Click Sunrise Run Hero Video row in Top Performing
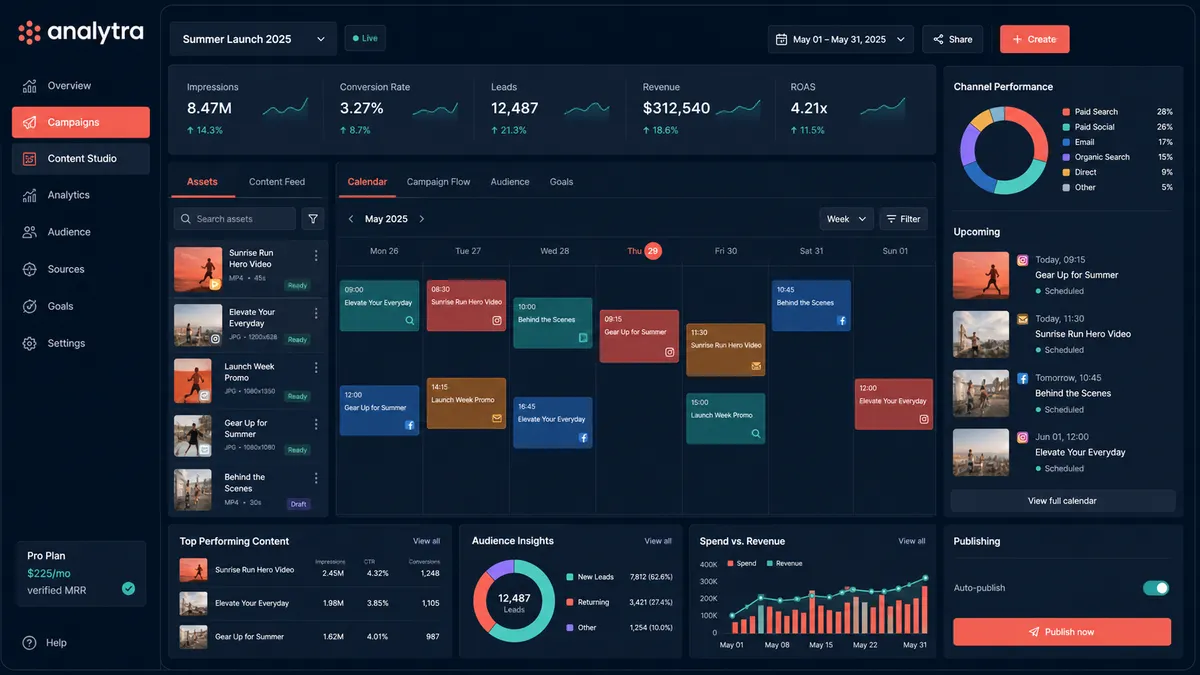The width and height of the screenshot is (1200, 675). tap(310, 570)
